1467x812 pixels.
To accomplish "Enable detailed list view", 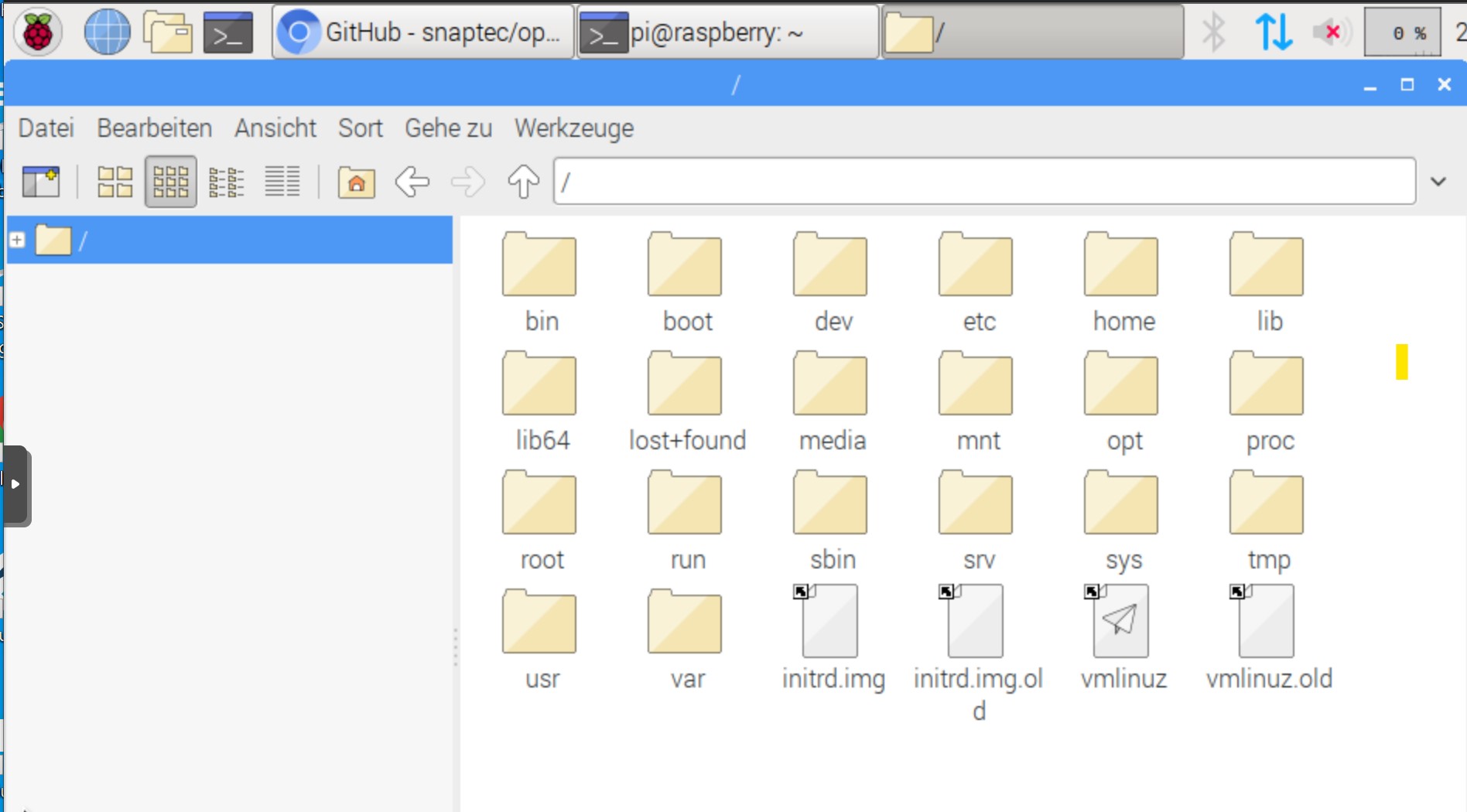I will click(282, 183).
